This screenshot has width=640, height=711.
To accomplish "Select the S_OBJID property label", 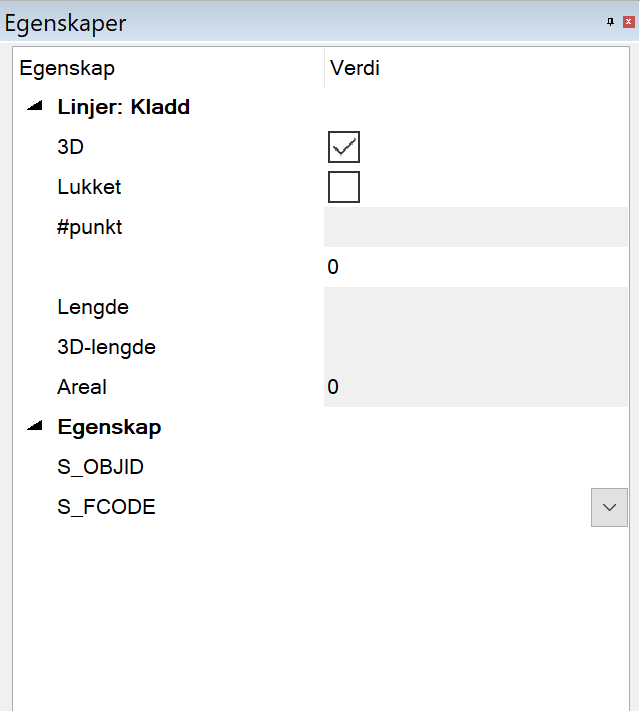I will [101, 467].
